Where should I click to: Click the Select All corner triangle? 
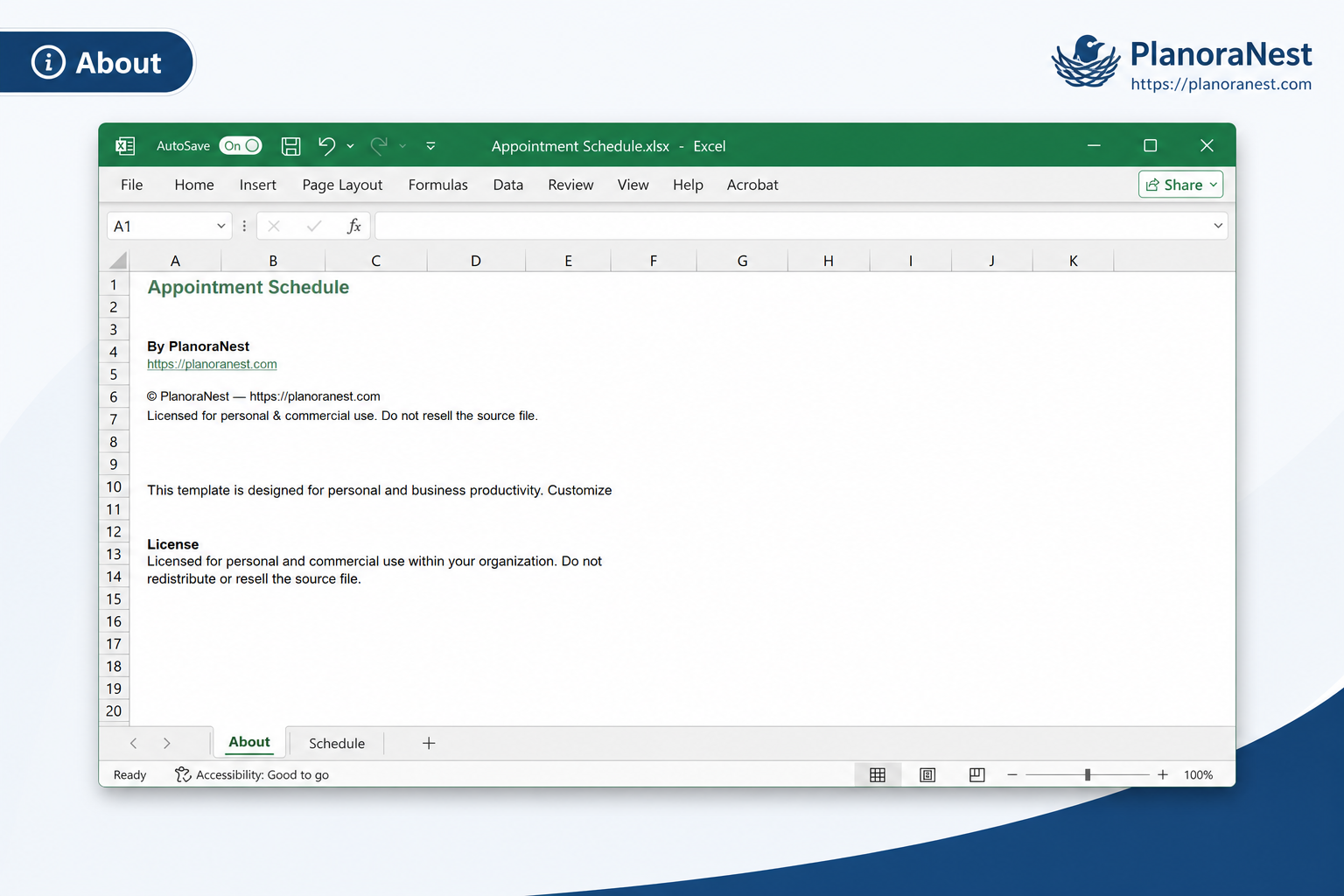(x=118, y=260)
